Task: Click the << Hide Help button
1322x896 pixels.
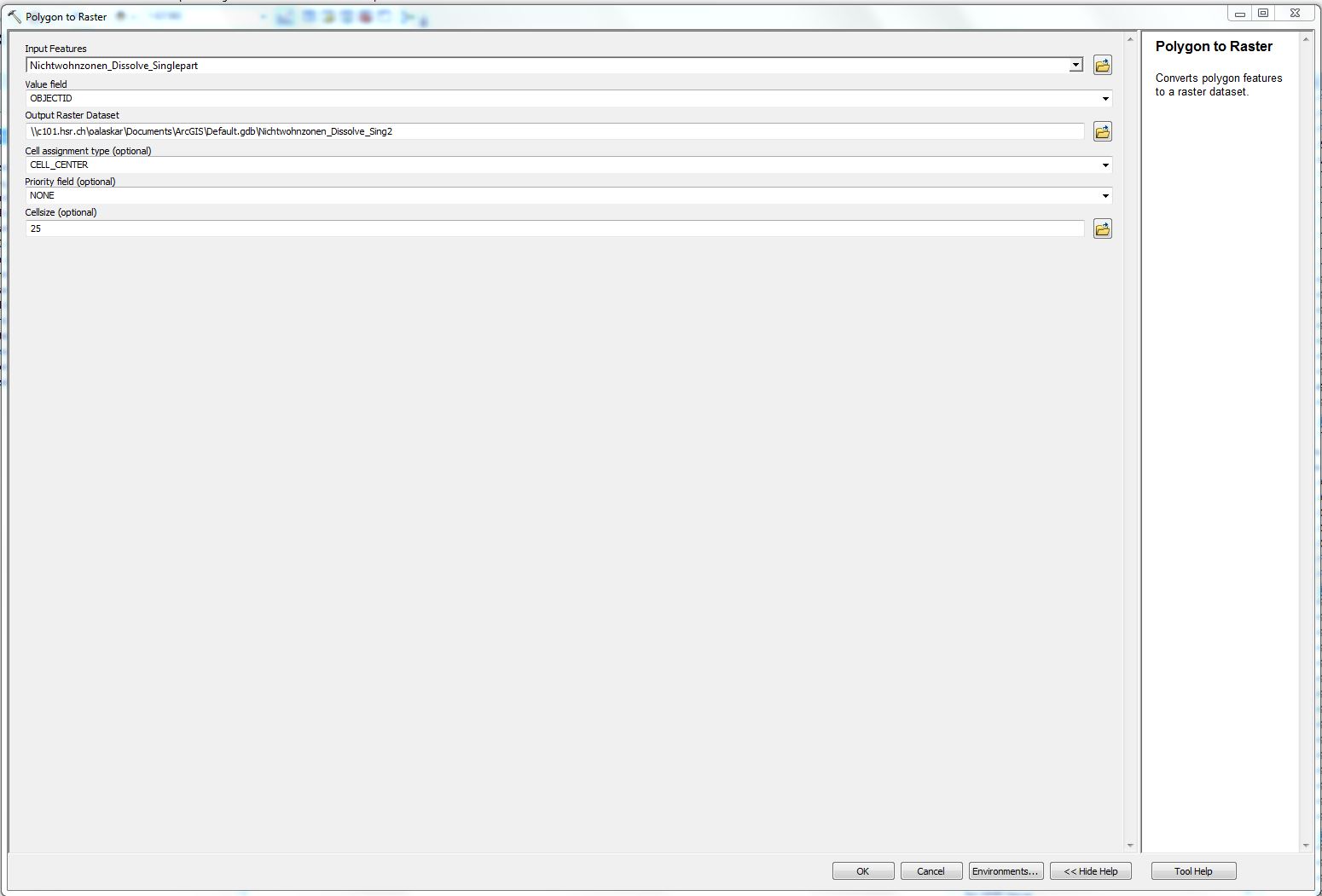Action: coord(1090,871)
